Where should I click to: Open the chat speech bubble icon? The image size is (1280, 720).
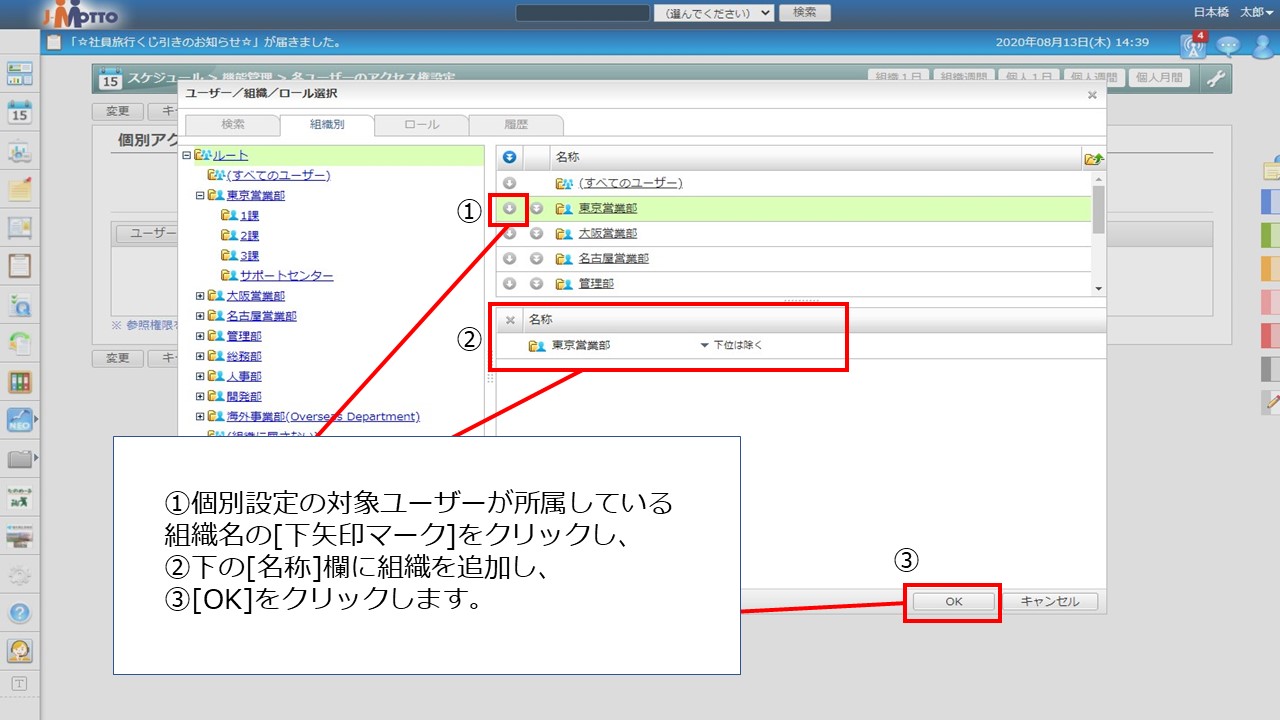(x=1228, y=45)
